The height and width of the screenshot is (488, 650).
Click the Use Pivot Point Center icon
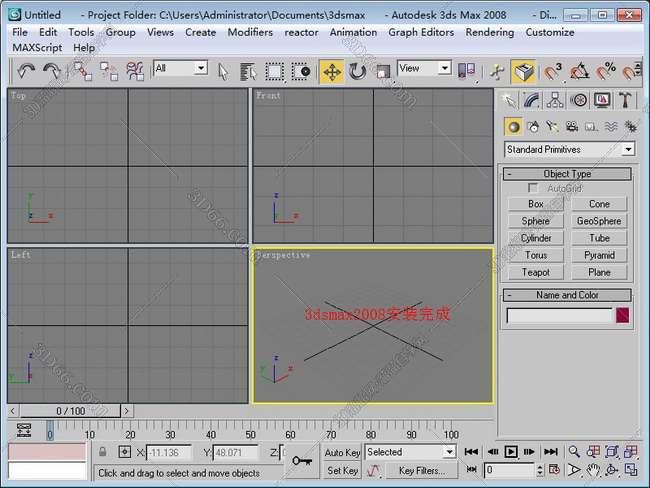tap(467, 71)
